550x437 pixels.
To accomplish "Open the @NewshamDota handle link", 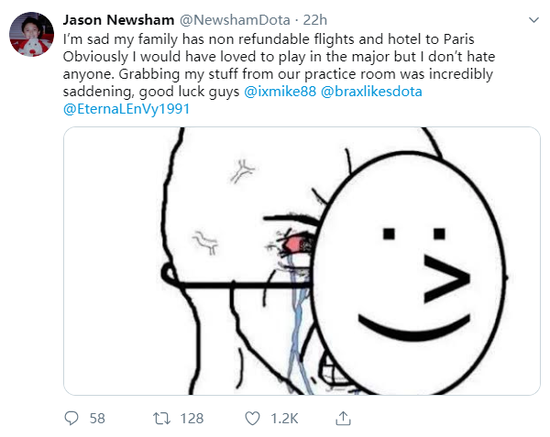I will 235,20.
